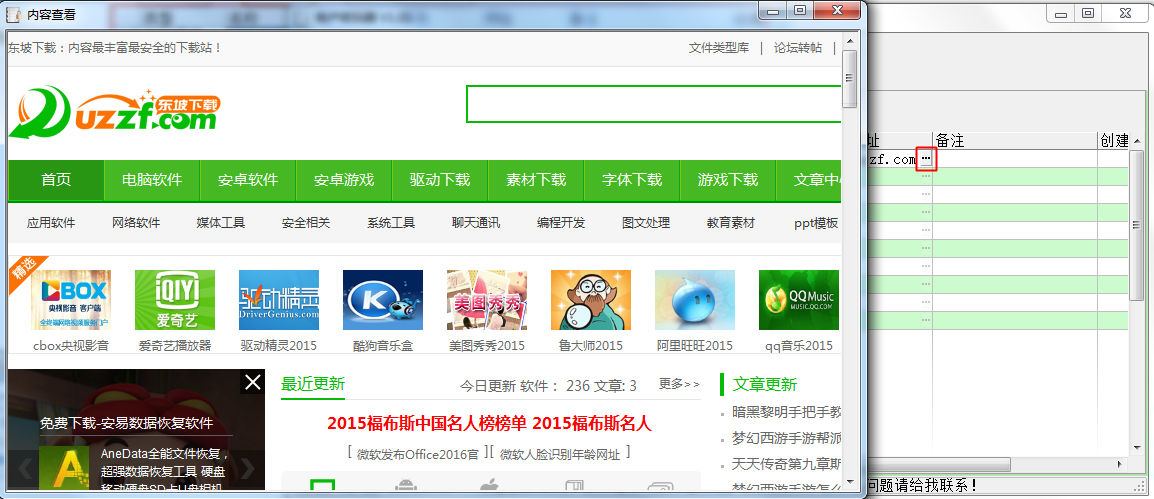1154x499 pixels.
Task: Click the 最近更新 section heading
Action: coord(313,383)
